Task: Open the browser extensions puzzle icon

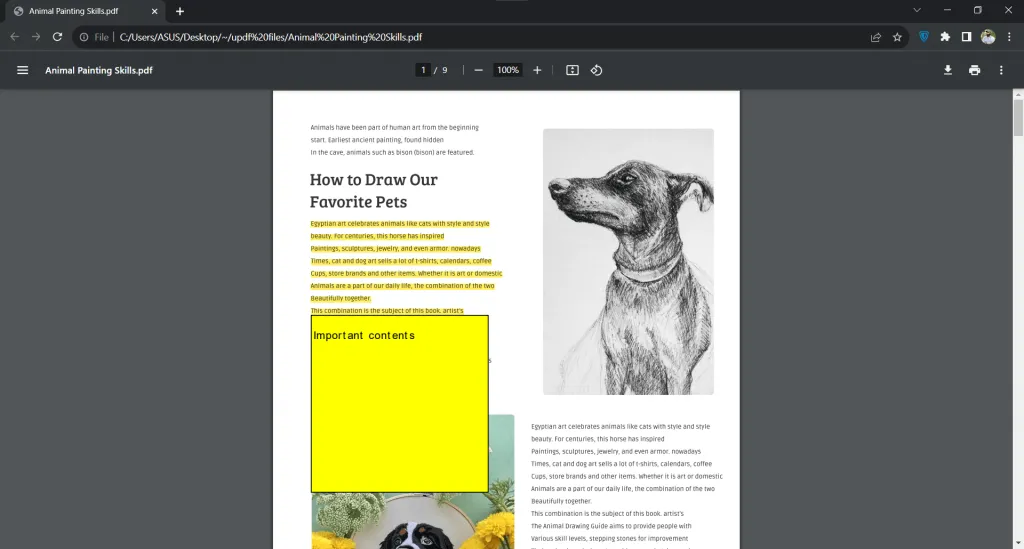Action: click(945, 37)
